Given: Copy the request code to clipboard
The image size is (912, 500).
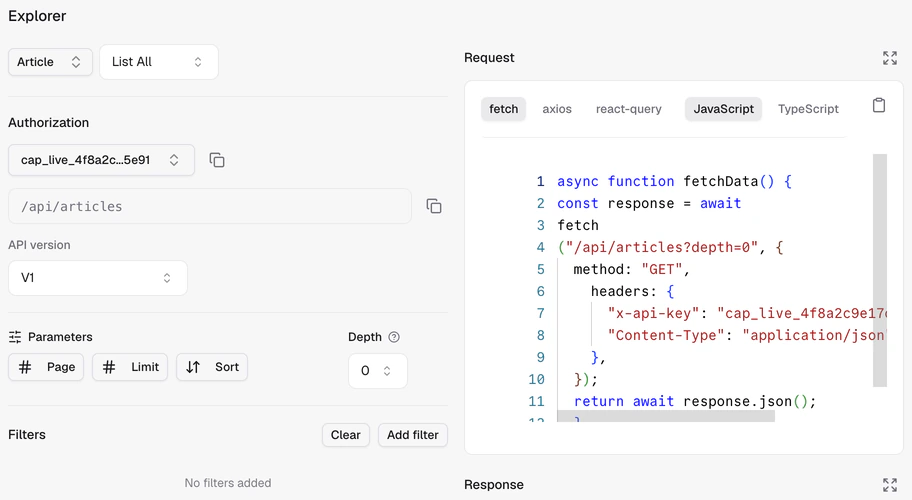Looking at the screenshot, I should 879,105.
